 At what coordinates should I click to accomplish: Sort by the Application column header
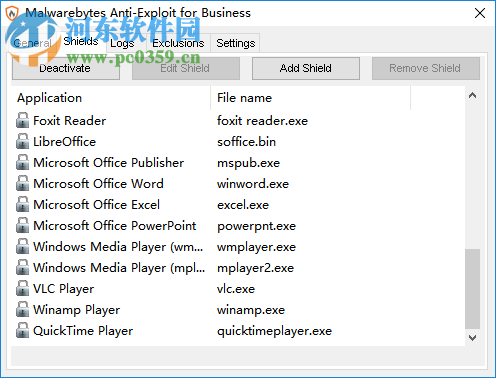[x=111, y=98]
